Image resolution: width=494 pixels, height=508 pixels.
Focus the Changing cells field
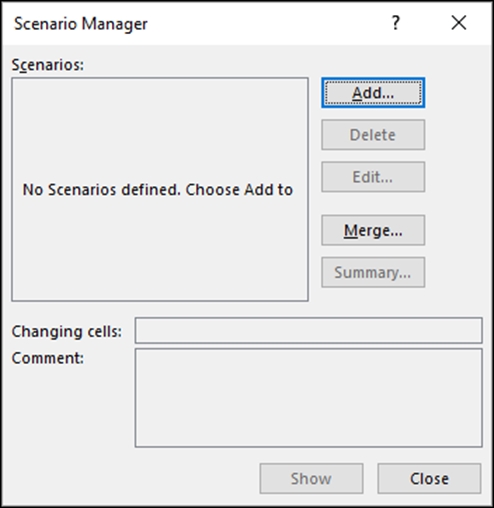click(309, 330)
